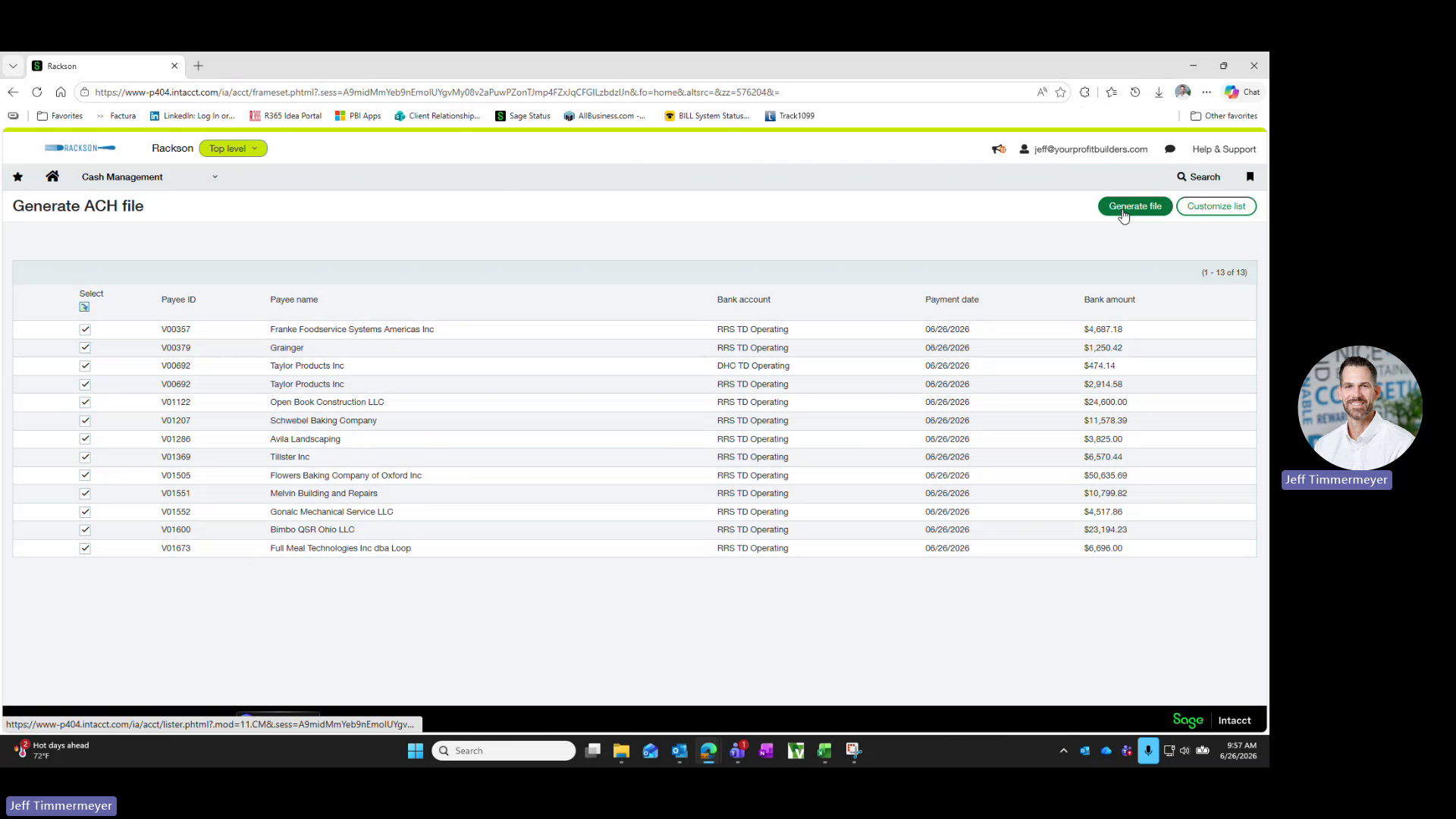Click the microphone icon in system tray

tap(1148, 751)
